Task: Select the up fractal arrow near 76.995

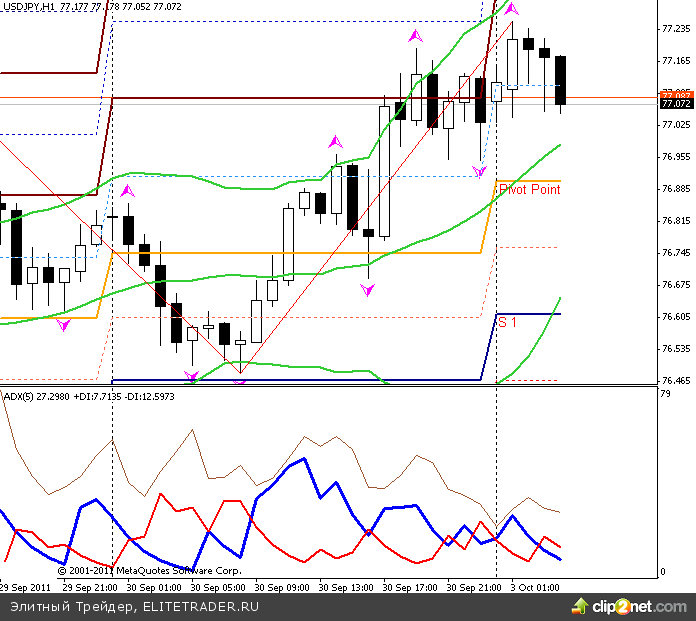Action: (334, 143)
